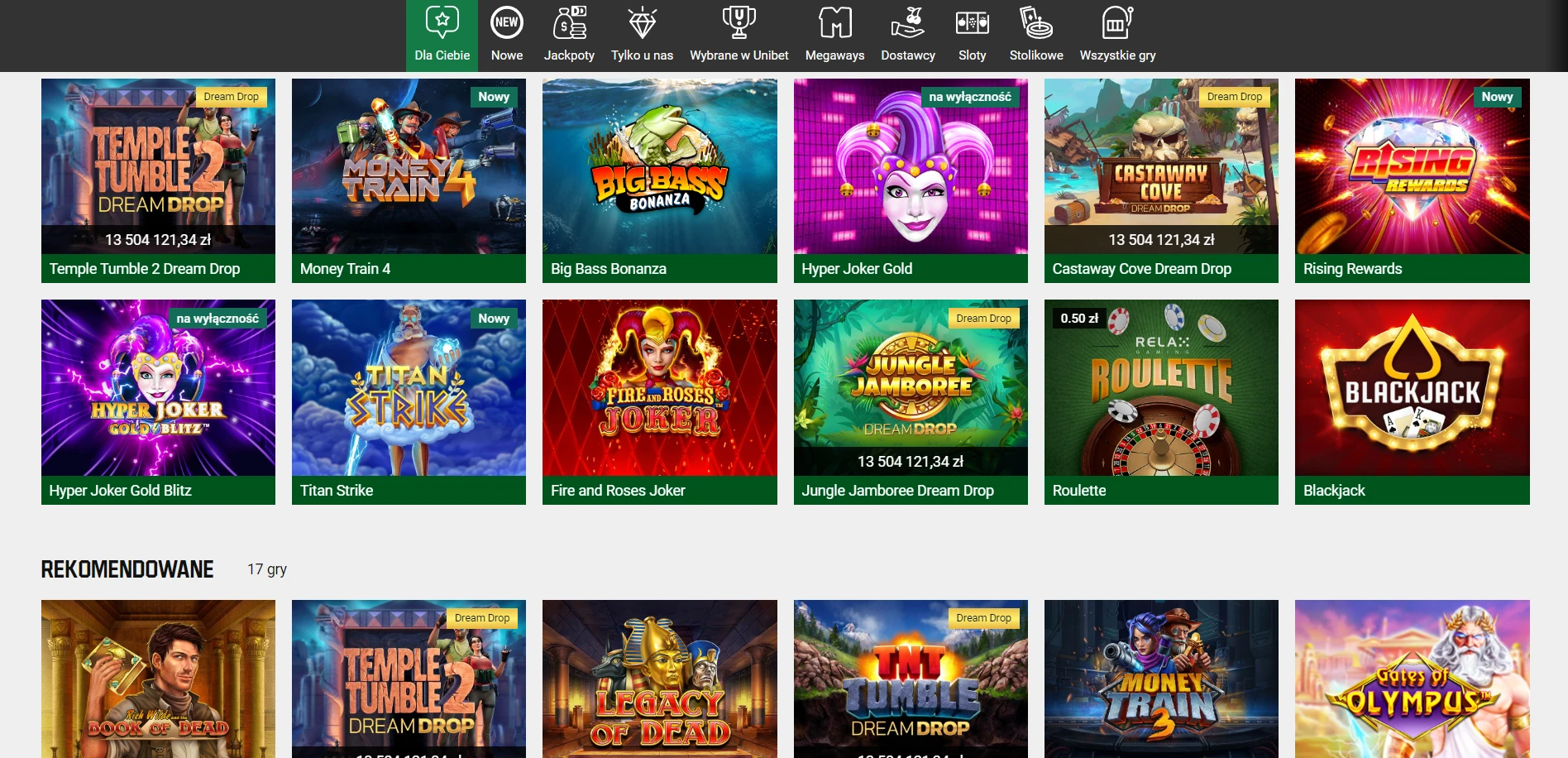1568x758 pixels.
Task: Click the Money Train 4 title link
Action: click(x=345, y=269)
